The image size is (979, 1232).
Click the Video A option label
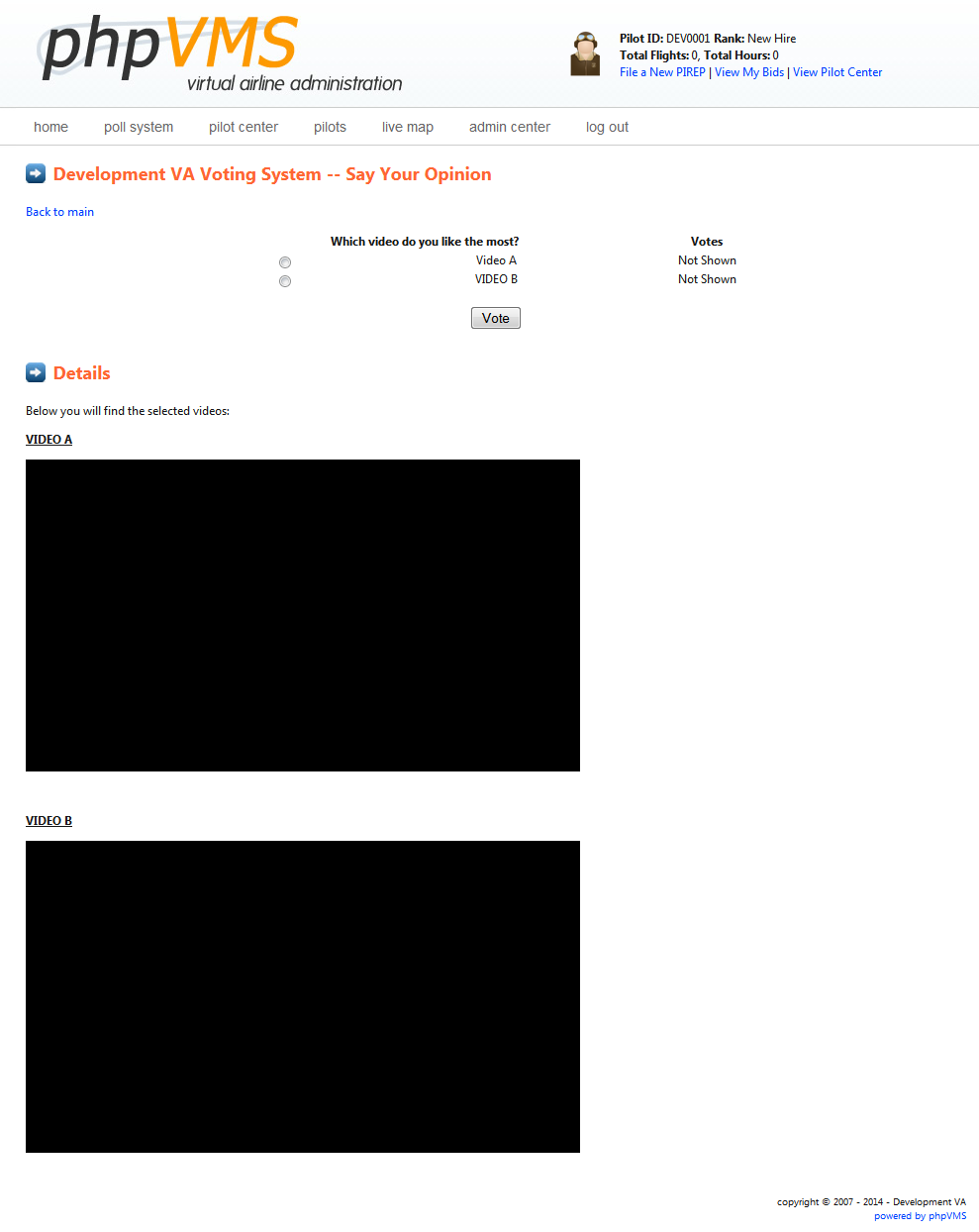[x=496, y=260]
